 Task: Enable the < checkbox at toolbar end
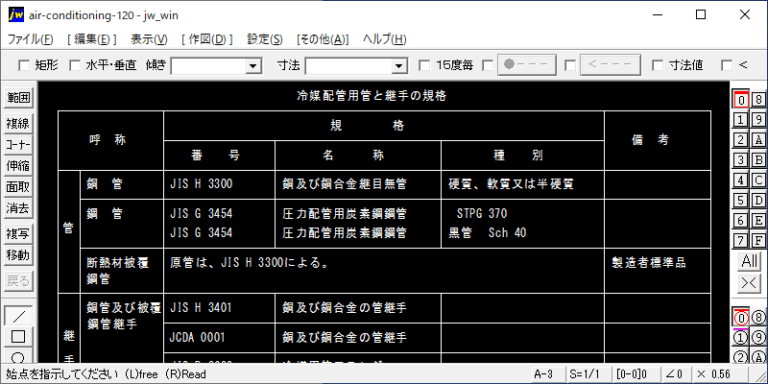point(727,65)
